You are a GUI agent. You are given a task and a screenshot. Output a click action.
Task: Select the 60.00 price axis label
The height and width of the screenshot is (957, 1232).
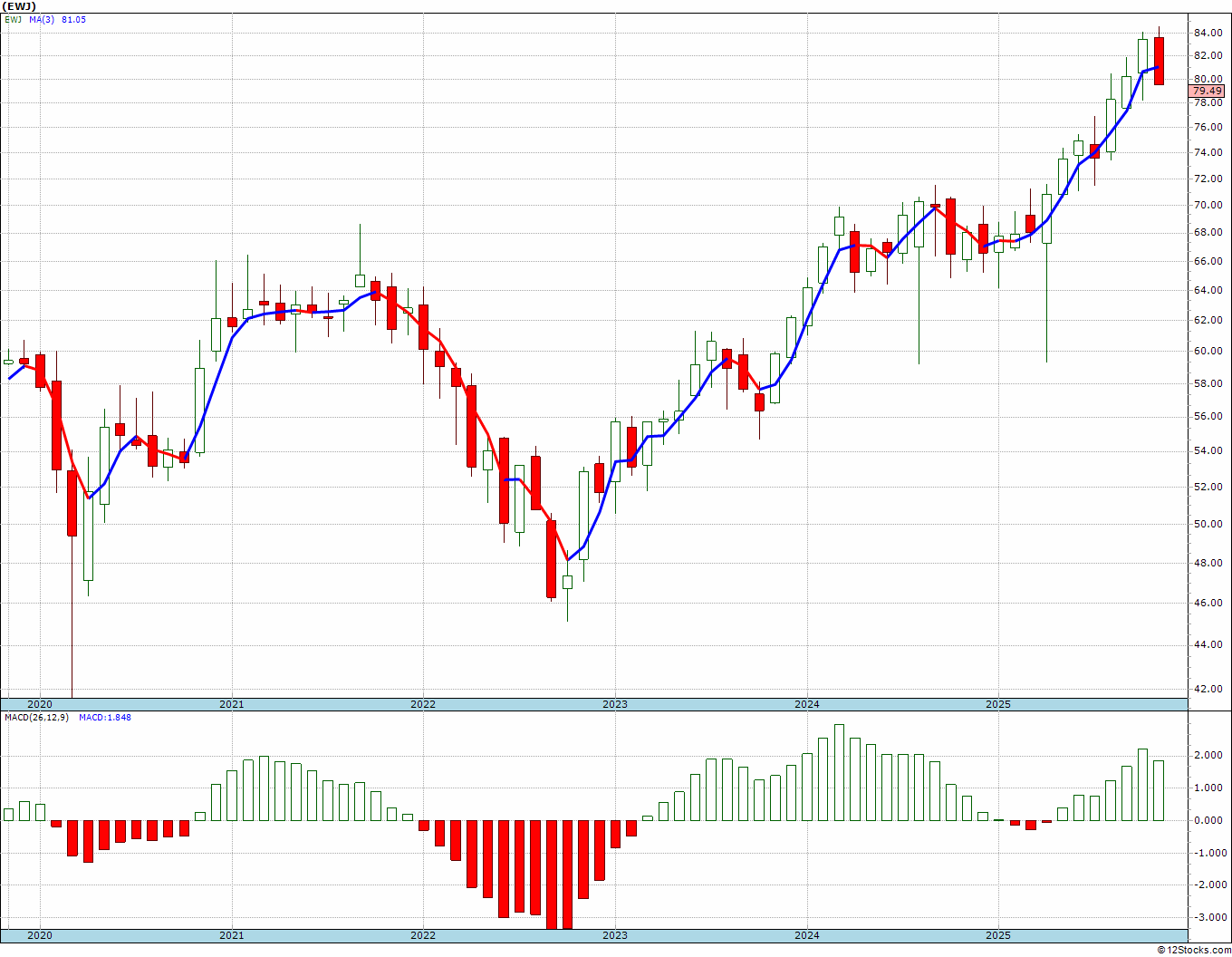click(x=1208, y=351)
